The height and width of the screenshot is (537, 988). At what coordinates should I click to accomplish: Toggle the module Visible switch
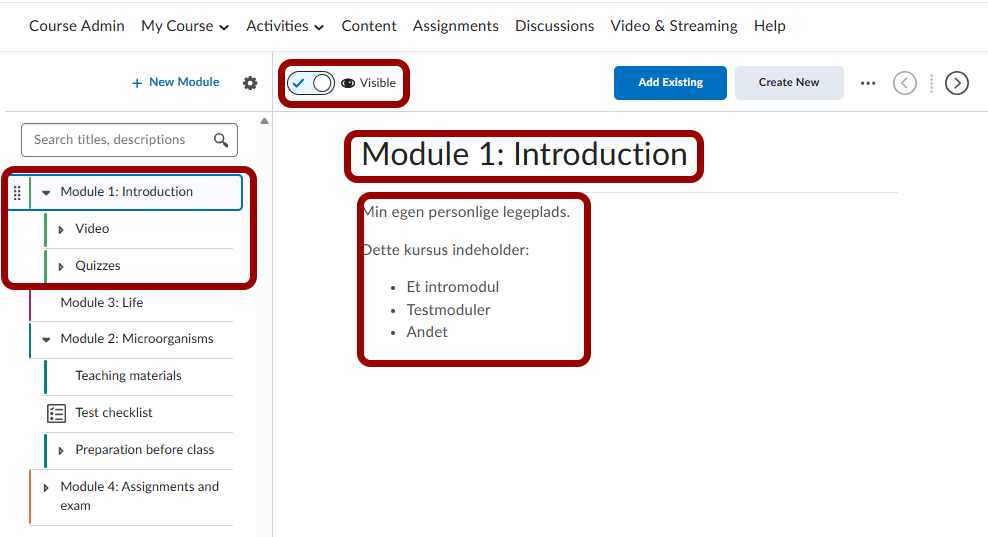pyautogui.click(x=310, y=83)
